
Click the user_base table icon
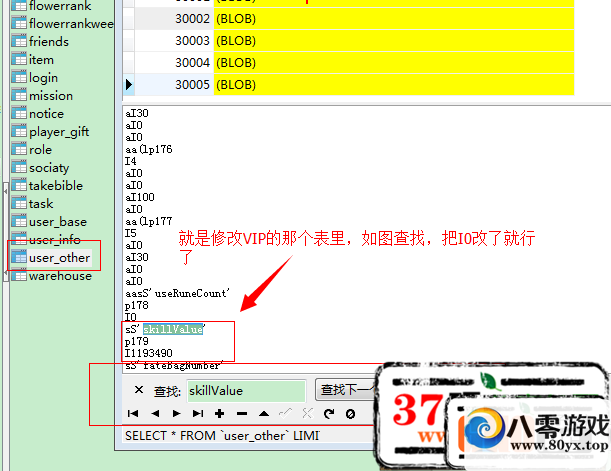tap(19, 221)
